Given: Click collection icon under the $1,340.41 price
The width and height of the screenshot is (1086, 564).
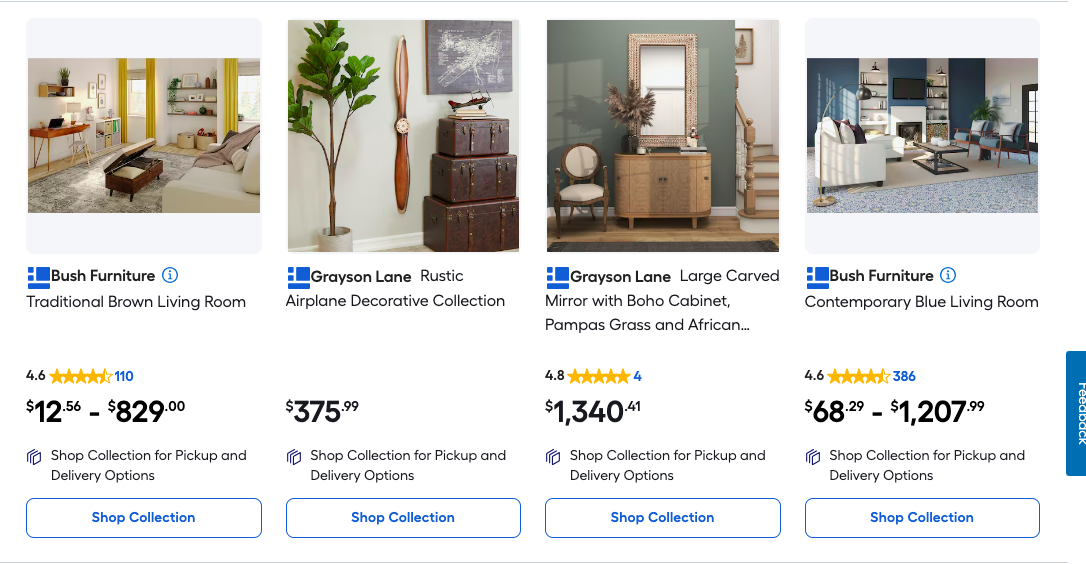Looking at the screenshot, I should coord(553,457).
